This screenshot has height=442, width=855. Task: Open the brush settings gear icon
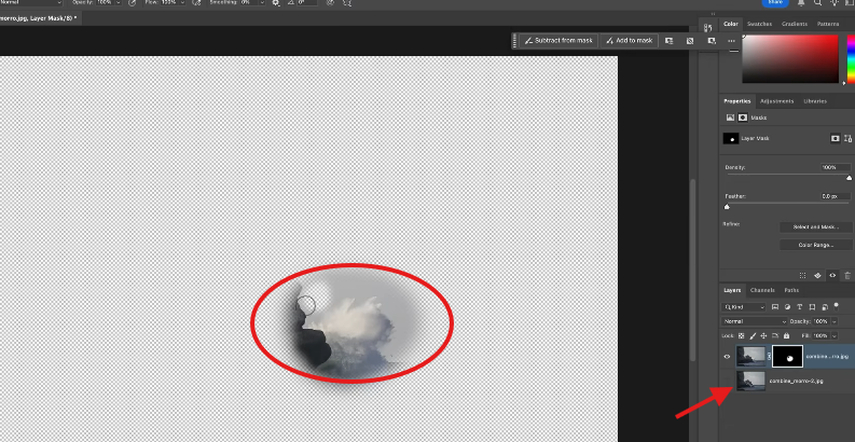click(x=276, y=3)
